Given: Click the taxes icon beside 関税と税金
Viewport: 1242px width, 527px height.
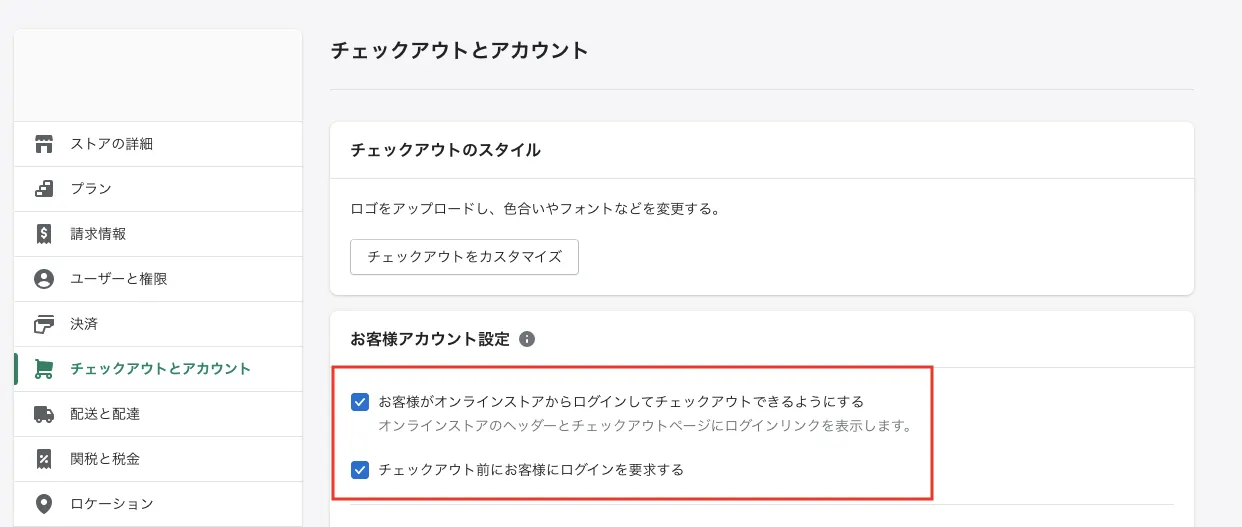Looking at the screenshot, I should point(43,459).
